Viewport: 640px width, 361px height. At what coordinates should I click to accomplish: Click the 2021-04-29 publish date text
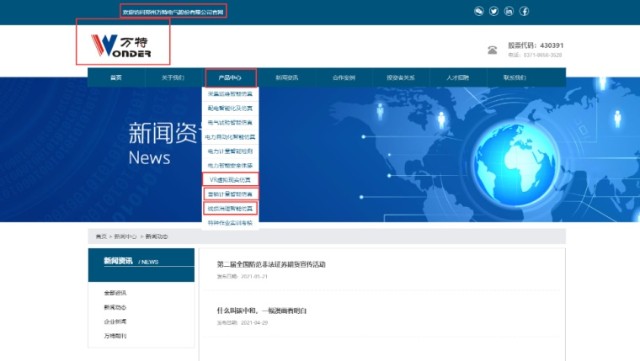pyautogui.click(x=242, y=323)
